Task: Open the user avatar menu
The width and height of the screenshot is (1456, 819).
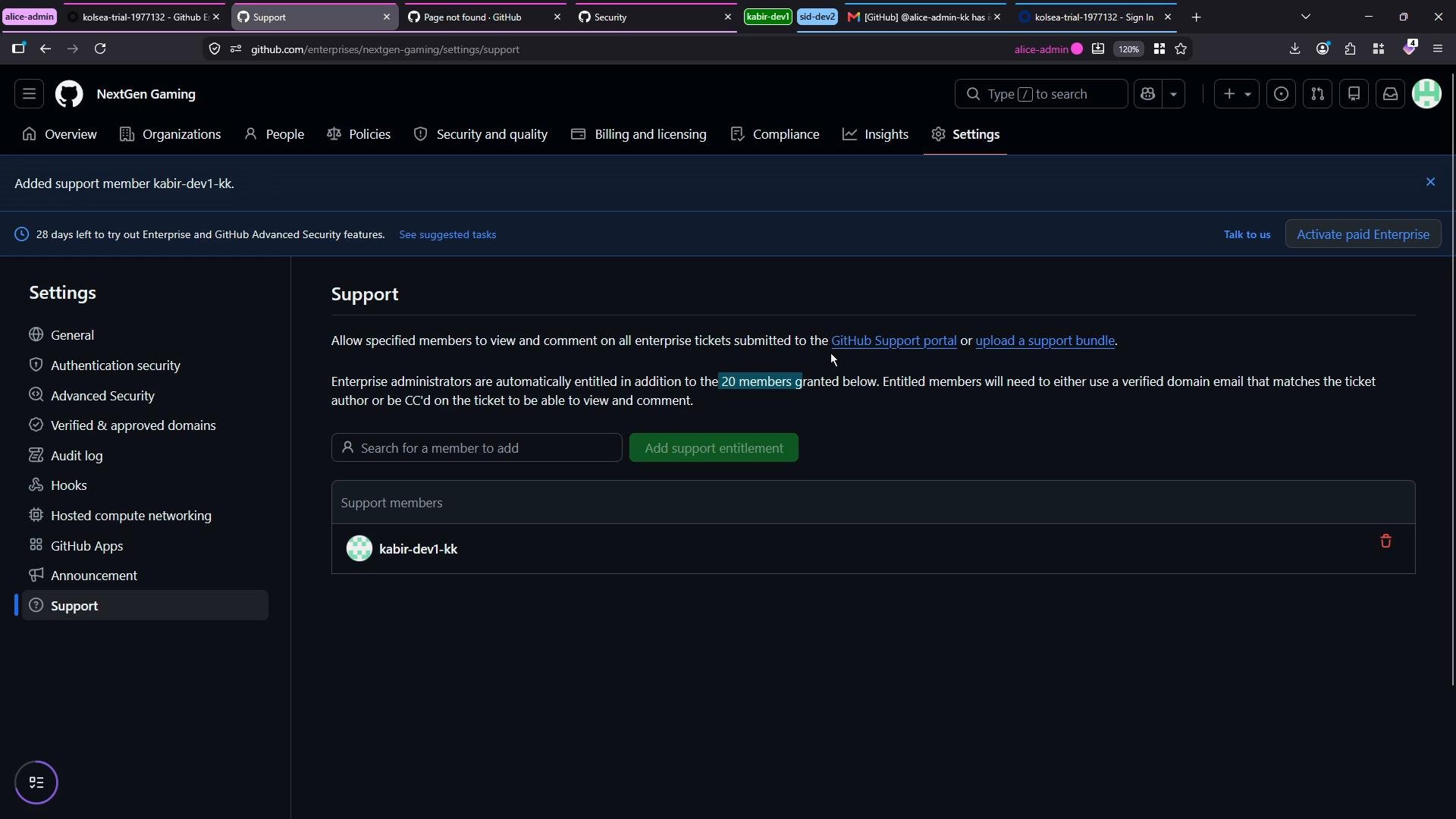Action: (1426, 94)
